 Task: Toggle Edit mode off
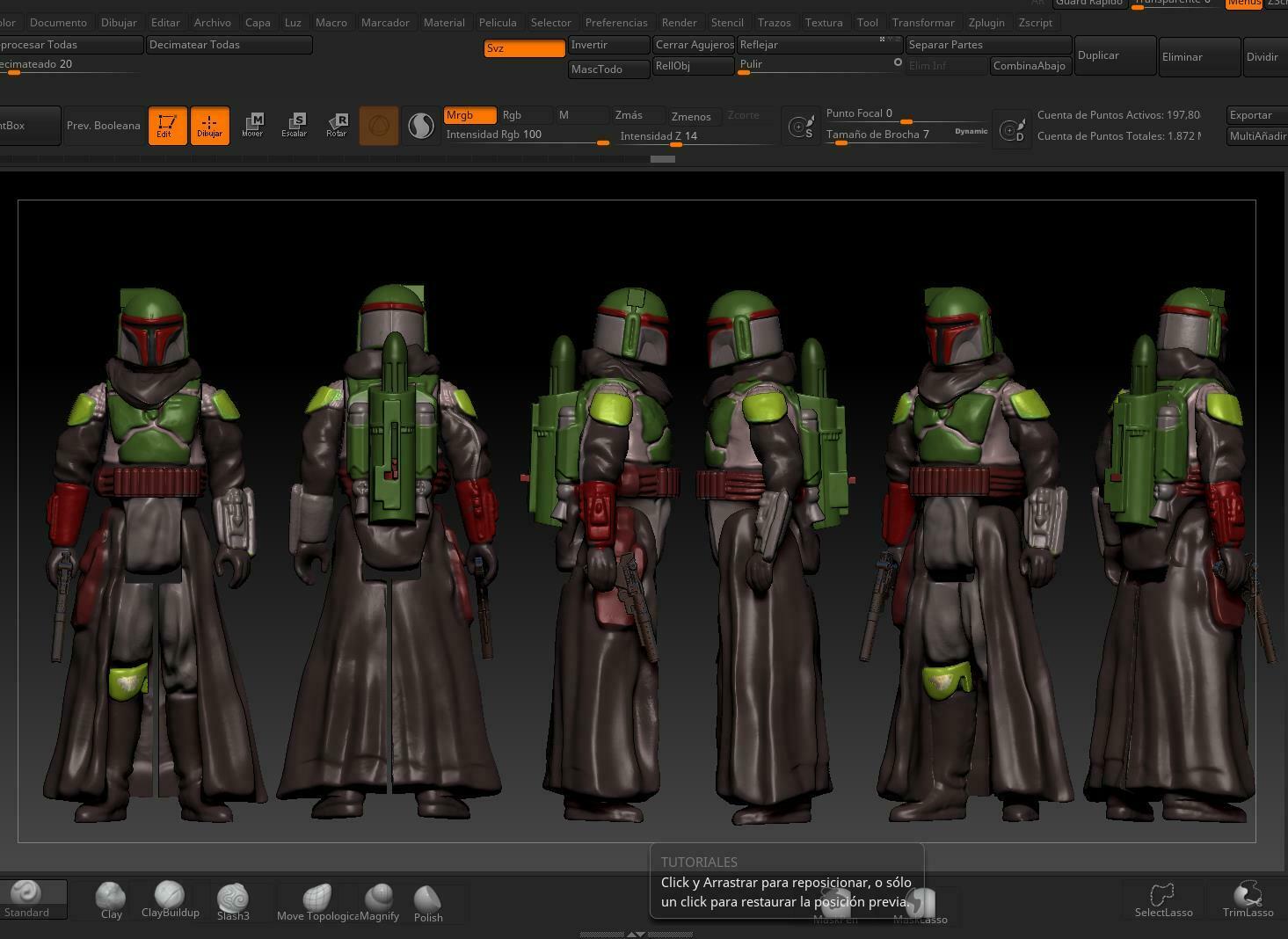(x=167, y=126)
